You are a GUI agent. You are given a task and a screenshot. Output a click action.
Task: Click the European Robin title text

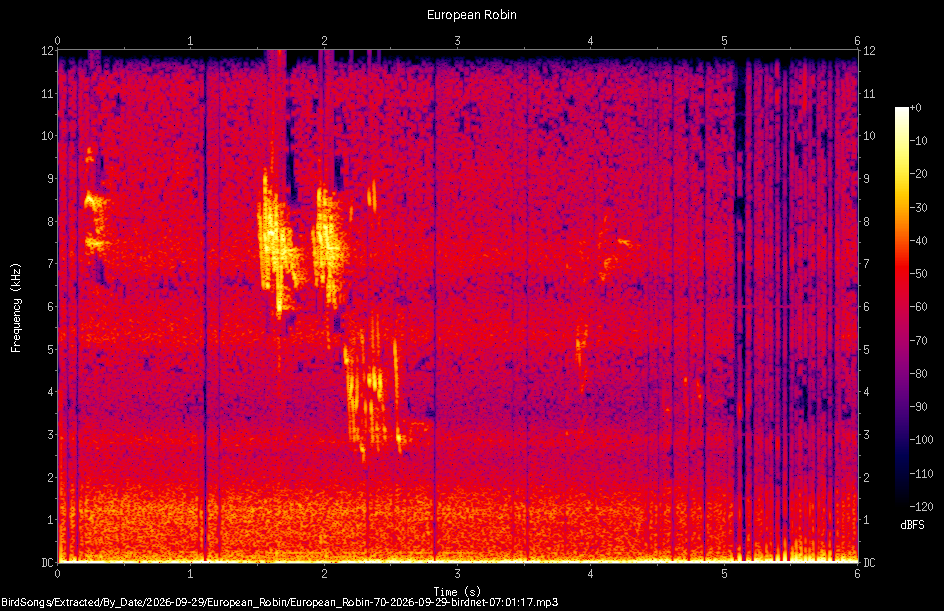471,14
